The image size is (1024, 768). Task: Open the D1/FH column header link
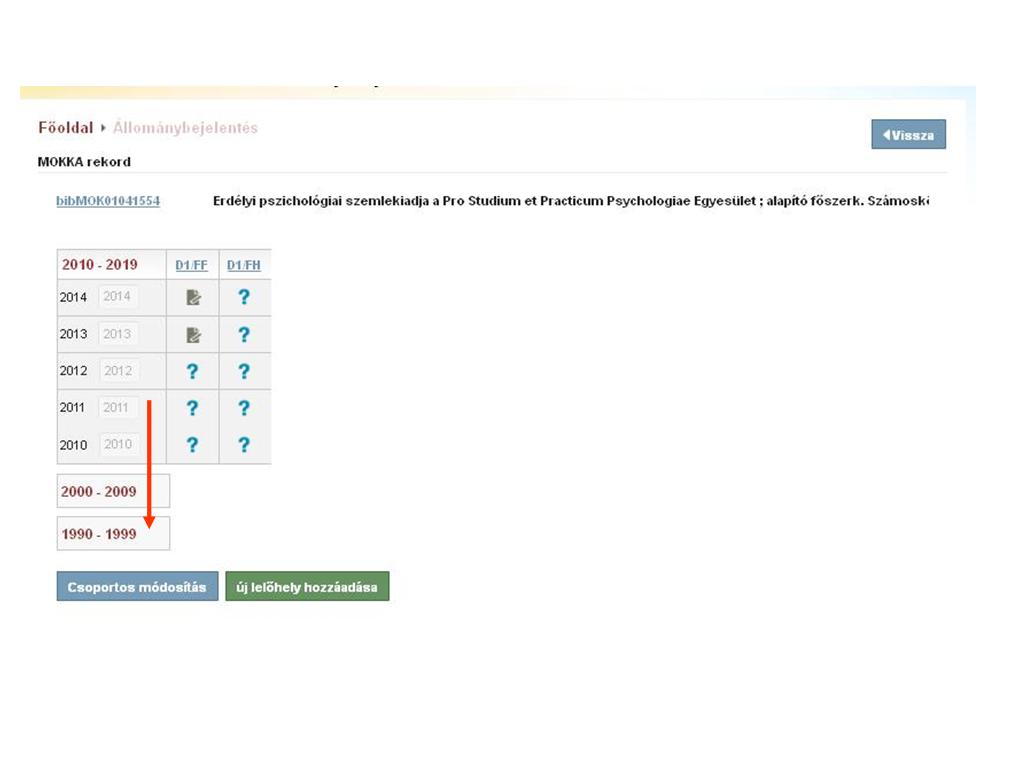(x=243, y=265)
